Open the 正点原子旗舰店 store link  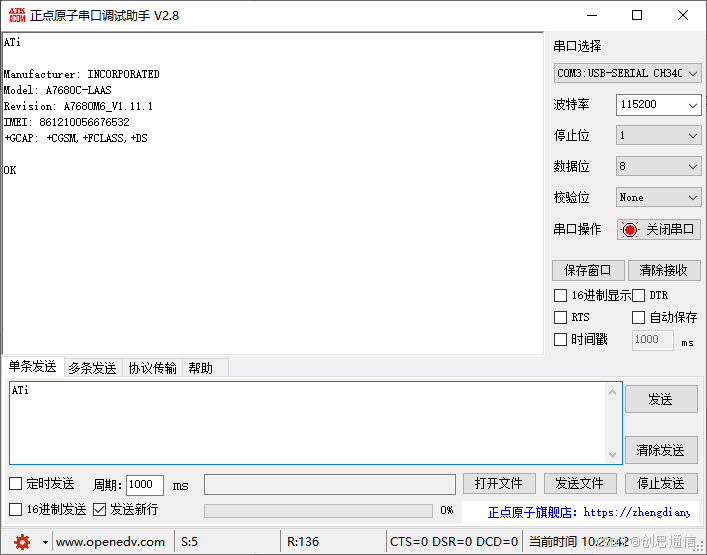[589, 512]
